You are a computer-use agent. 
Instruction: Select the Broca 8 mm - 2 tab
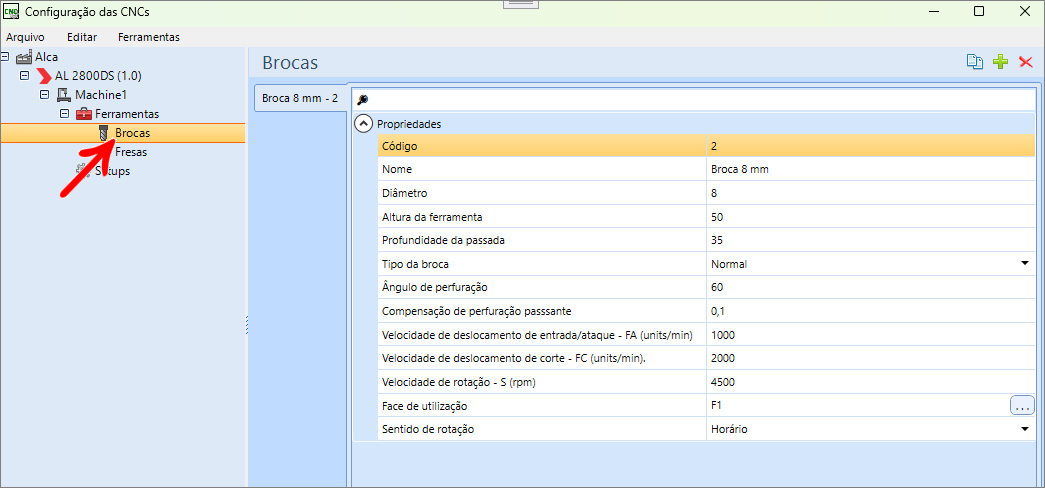pos(300,98)
